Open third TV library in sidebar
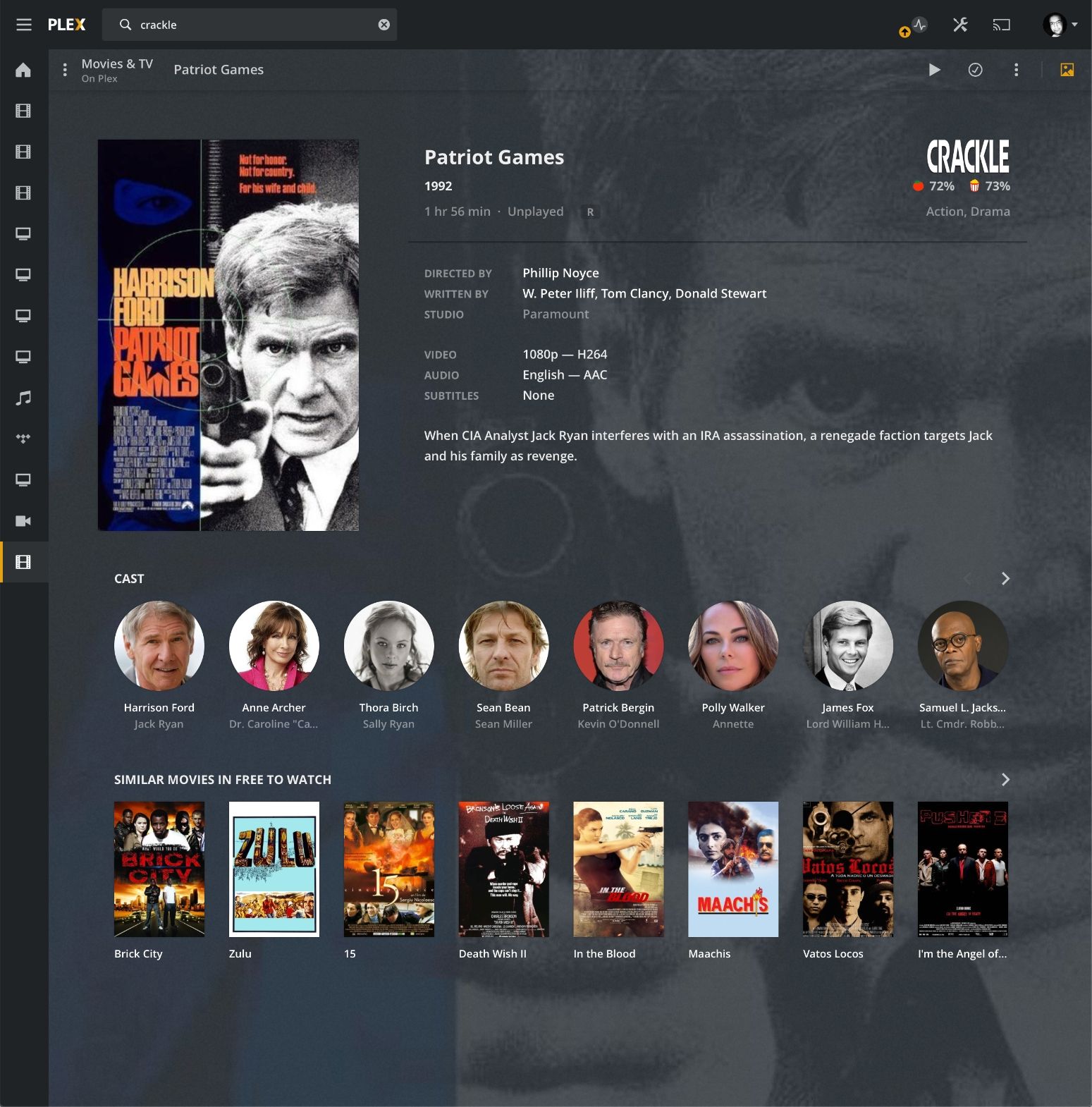The image size is (1092, 1107). (x=24, y=316)
